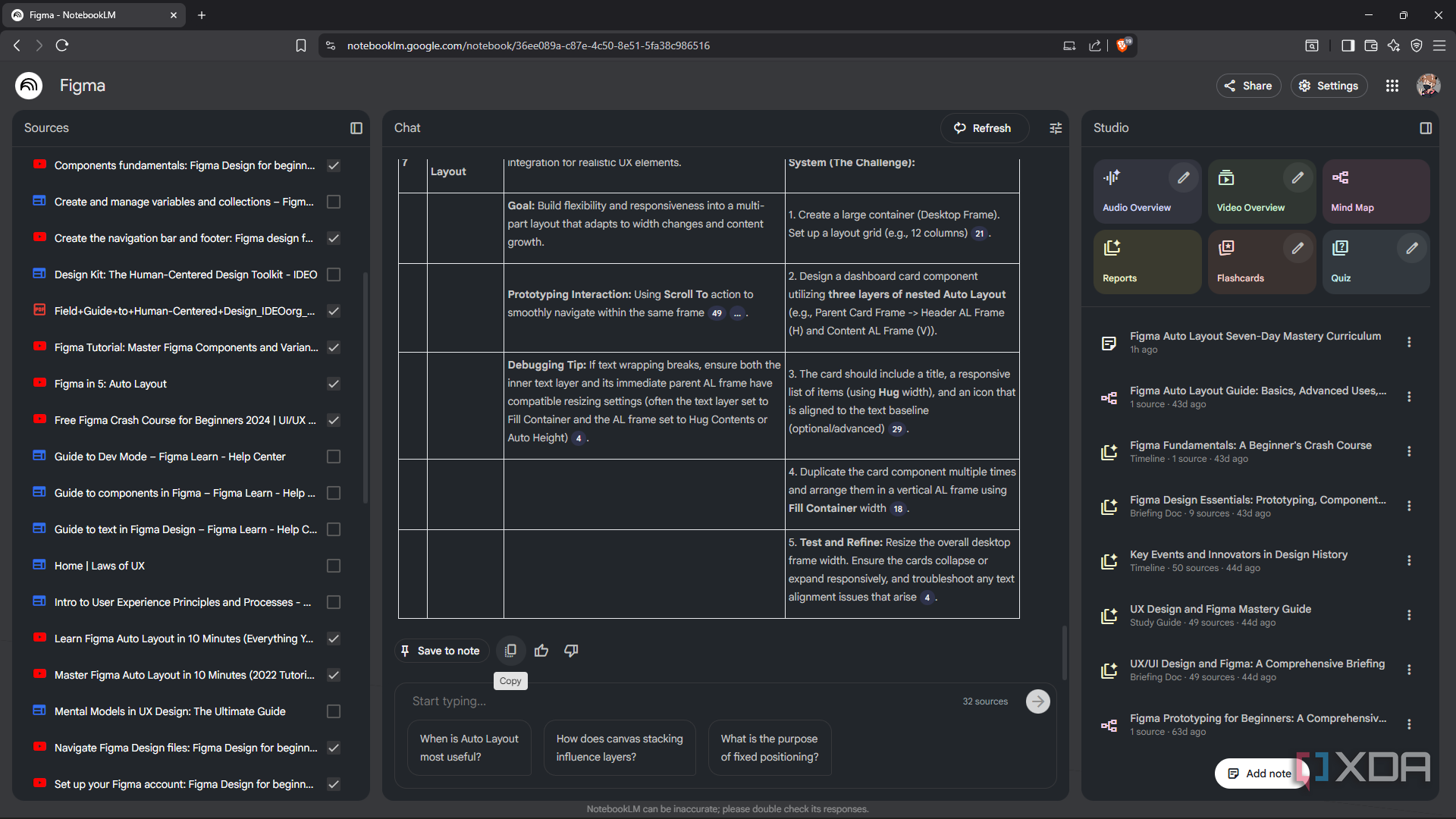Submit the chat message arrow
The image size is (1456, 819).
[1038, 701]
